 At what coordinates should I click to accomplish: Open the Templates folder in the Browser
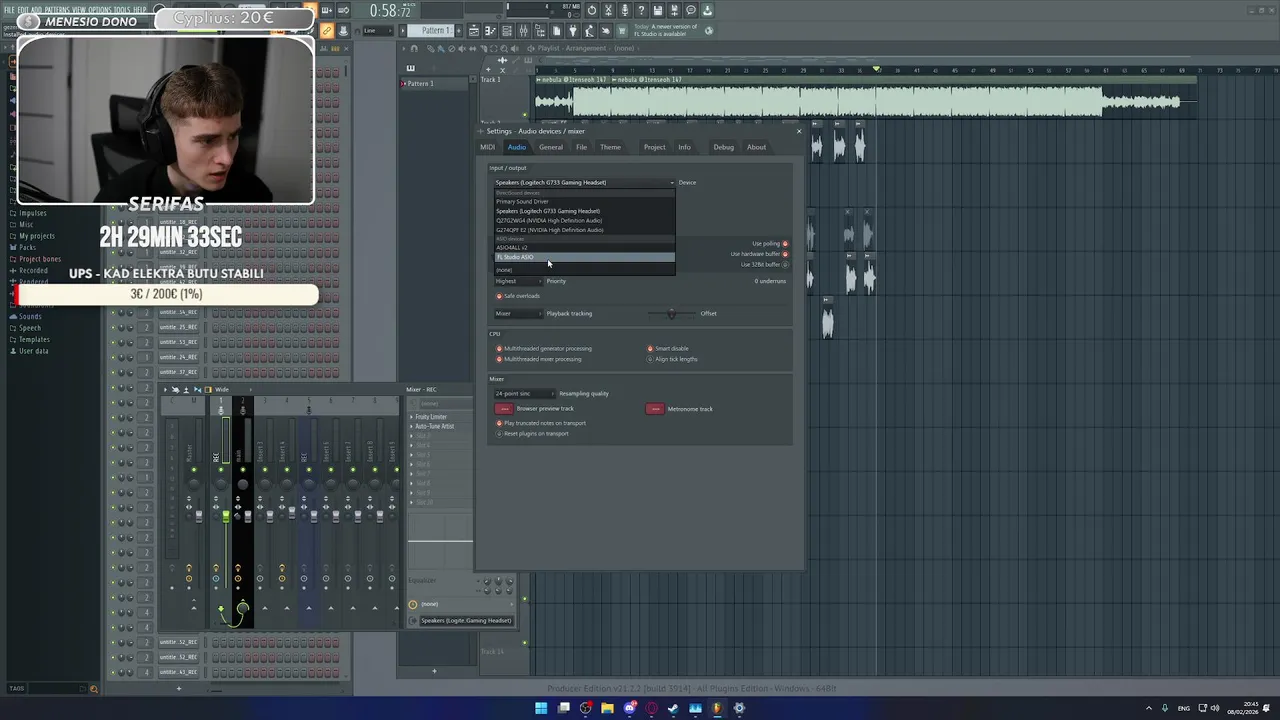point(34,339)
